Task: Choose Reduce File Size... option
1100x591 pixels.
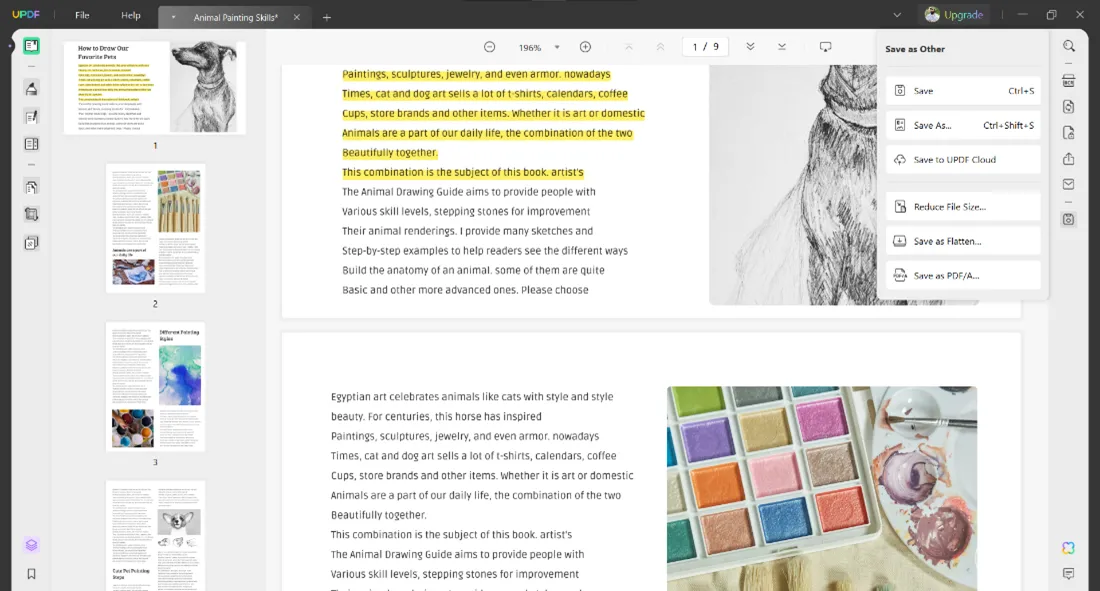Action: point(962,206)
